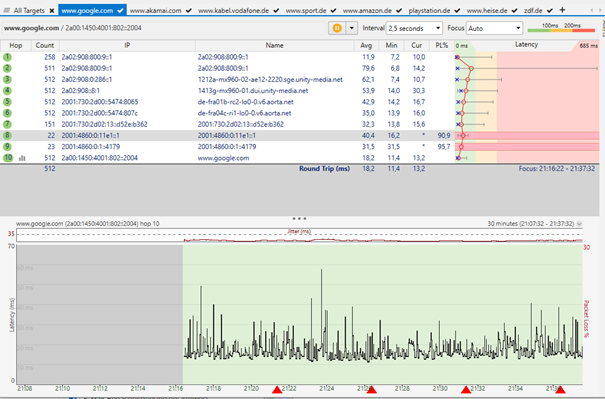Screen dimensions: 605x399
Task: Click the Latency graph column header
Action: tap(526, 45)
